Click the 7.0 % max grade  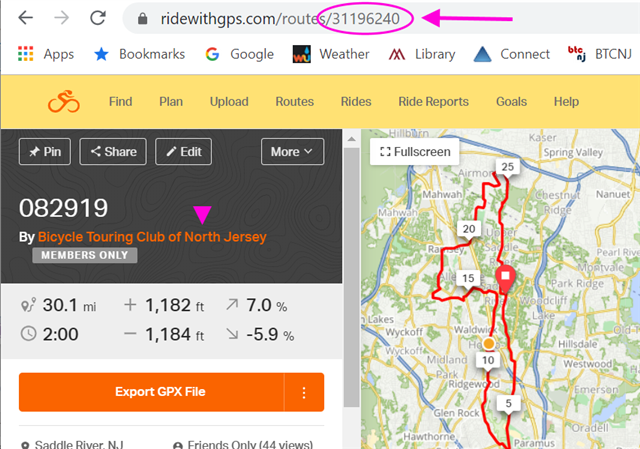pos(256,305)
